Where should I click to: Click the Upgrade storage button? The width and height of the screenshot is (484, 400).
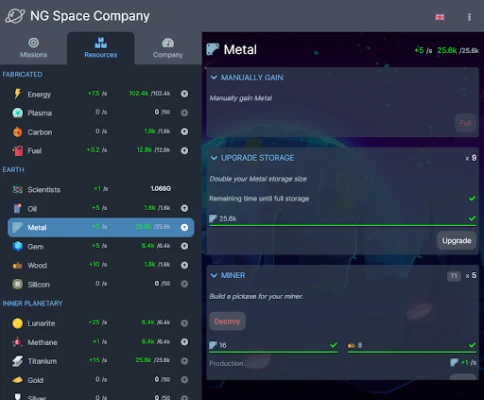pos(456,241)
